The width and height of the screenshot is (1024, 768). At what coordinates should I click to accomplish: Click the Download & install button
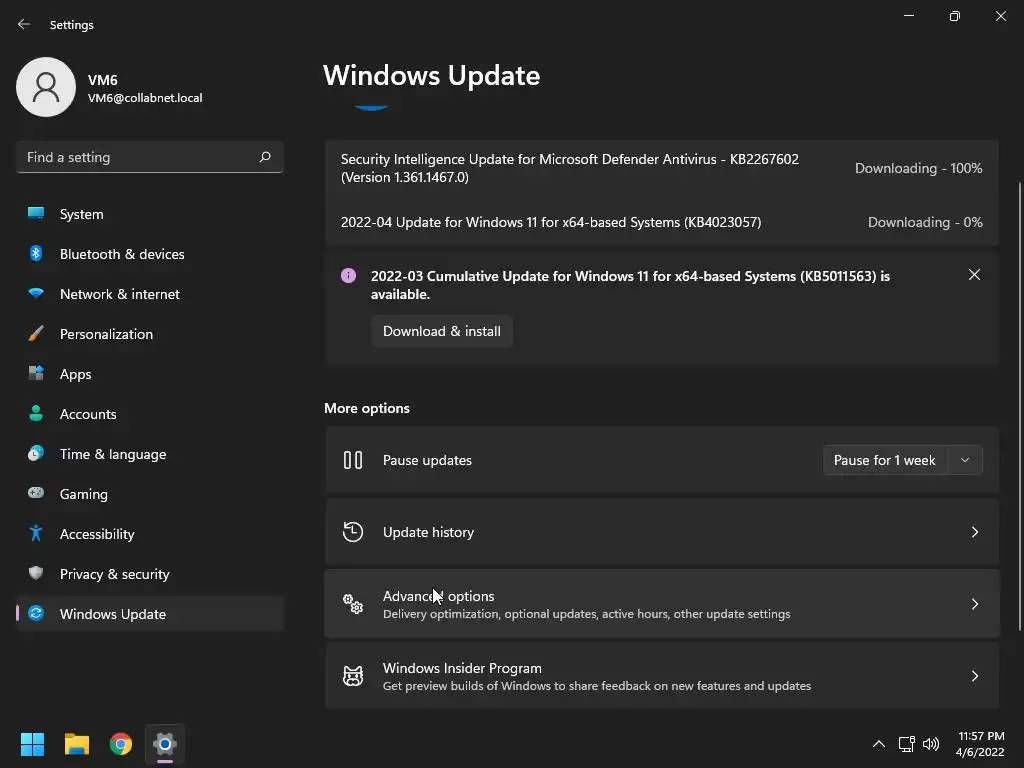(441, 331)
